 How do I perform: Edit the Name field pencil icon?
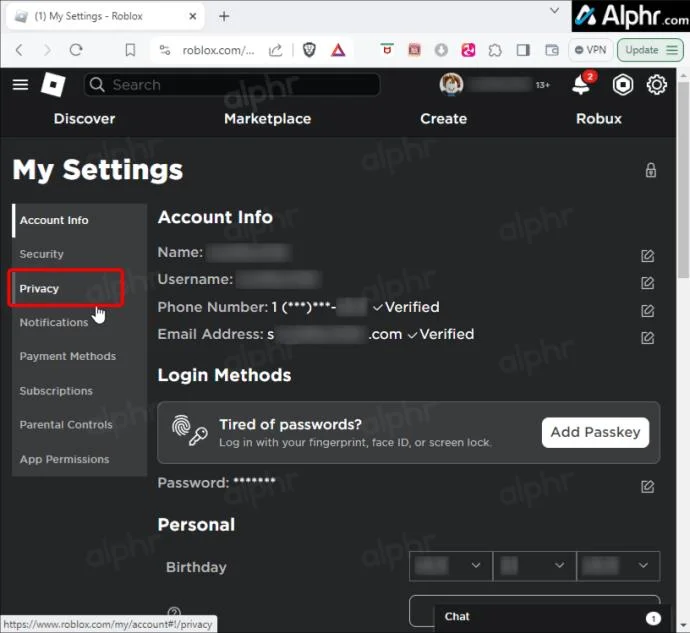point(647,256)
